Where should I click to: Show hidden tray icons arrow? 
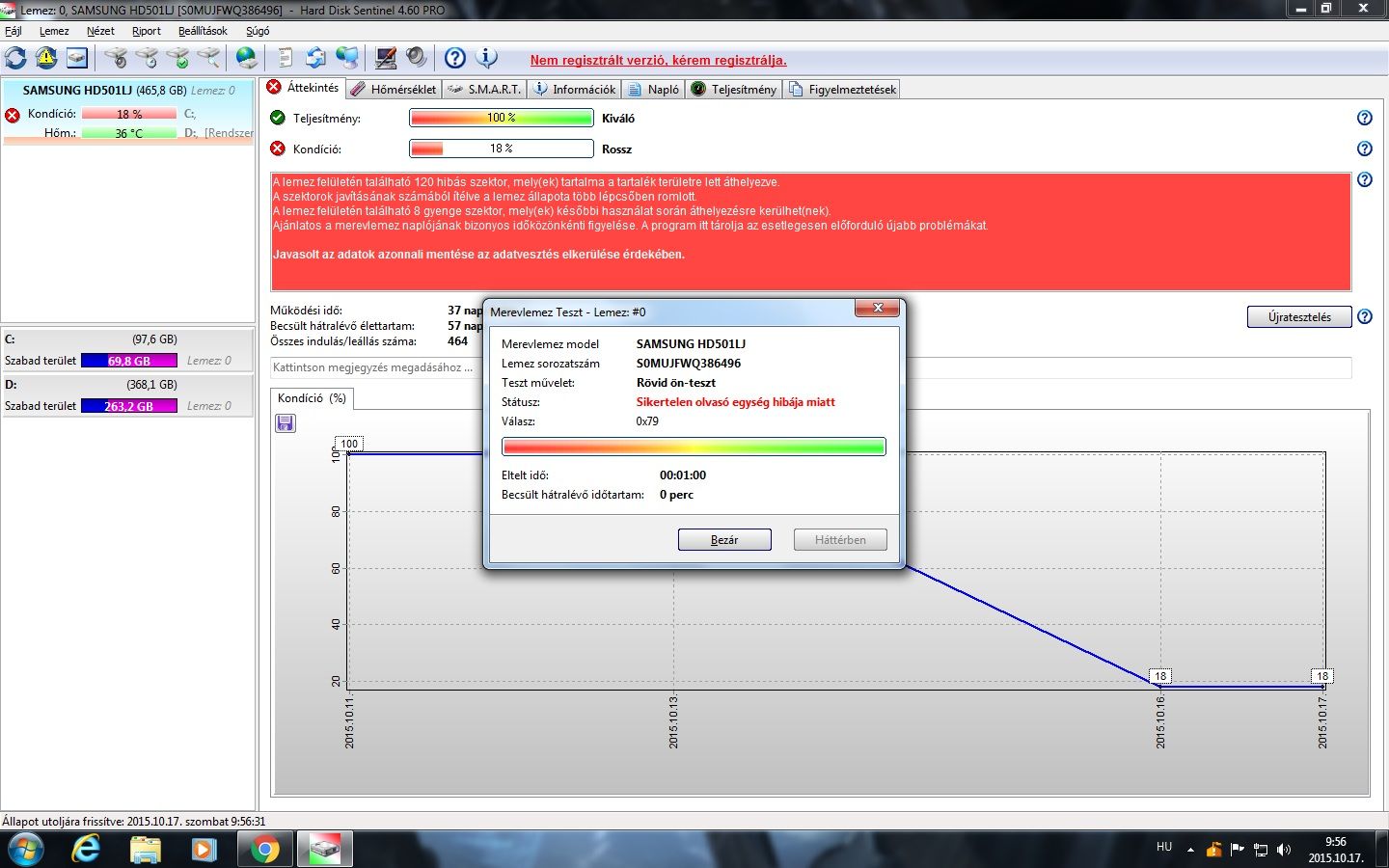coord(1190,850)
